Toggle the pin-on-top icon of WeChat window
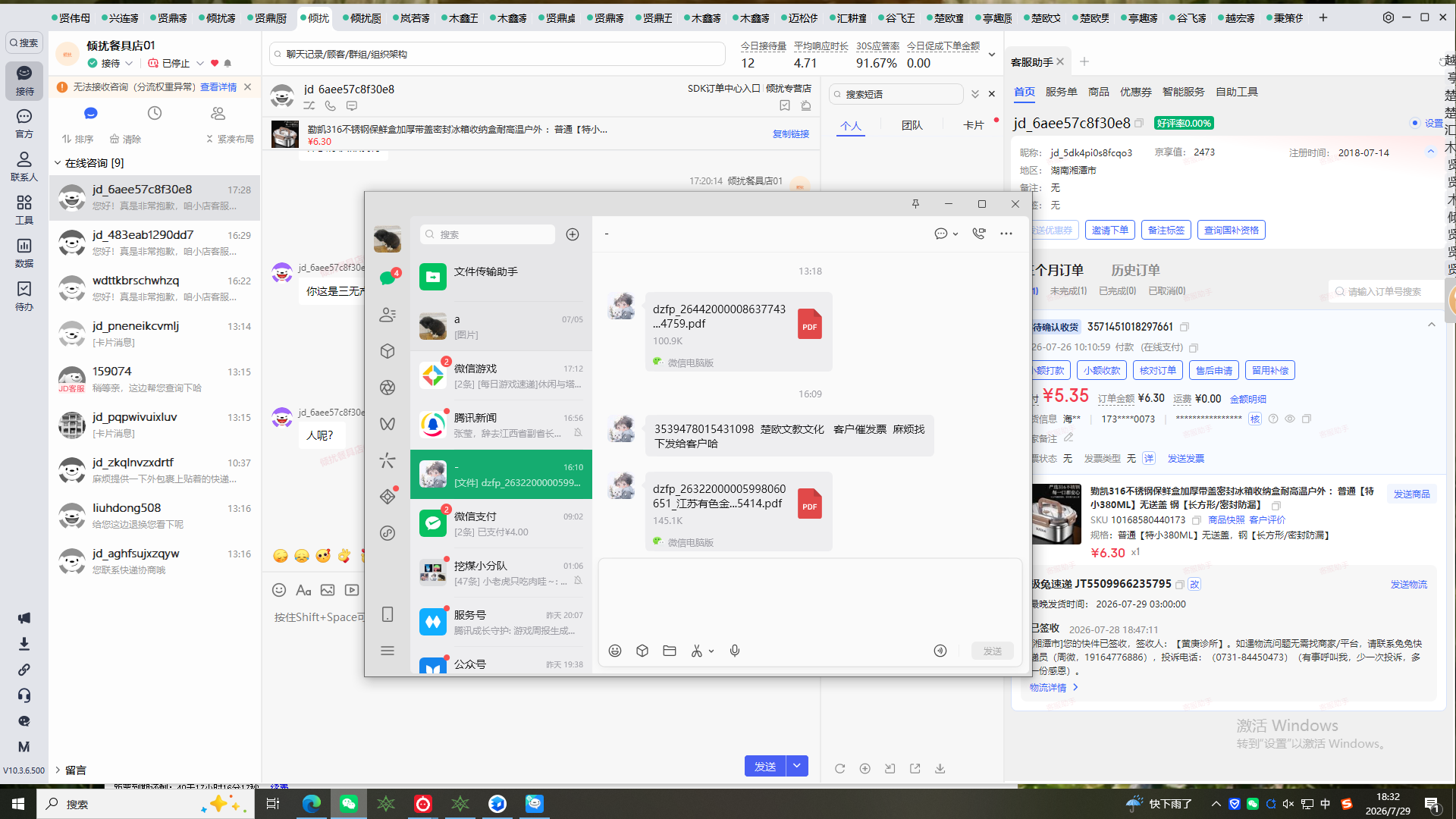The image size is (1456, 819). coord(915,204)
